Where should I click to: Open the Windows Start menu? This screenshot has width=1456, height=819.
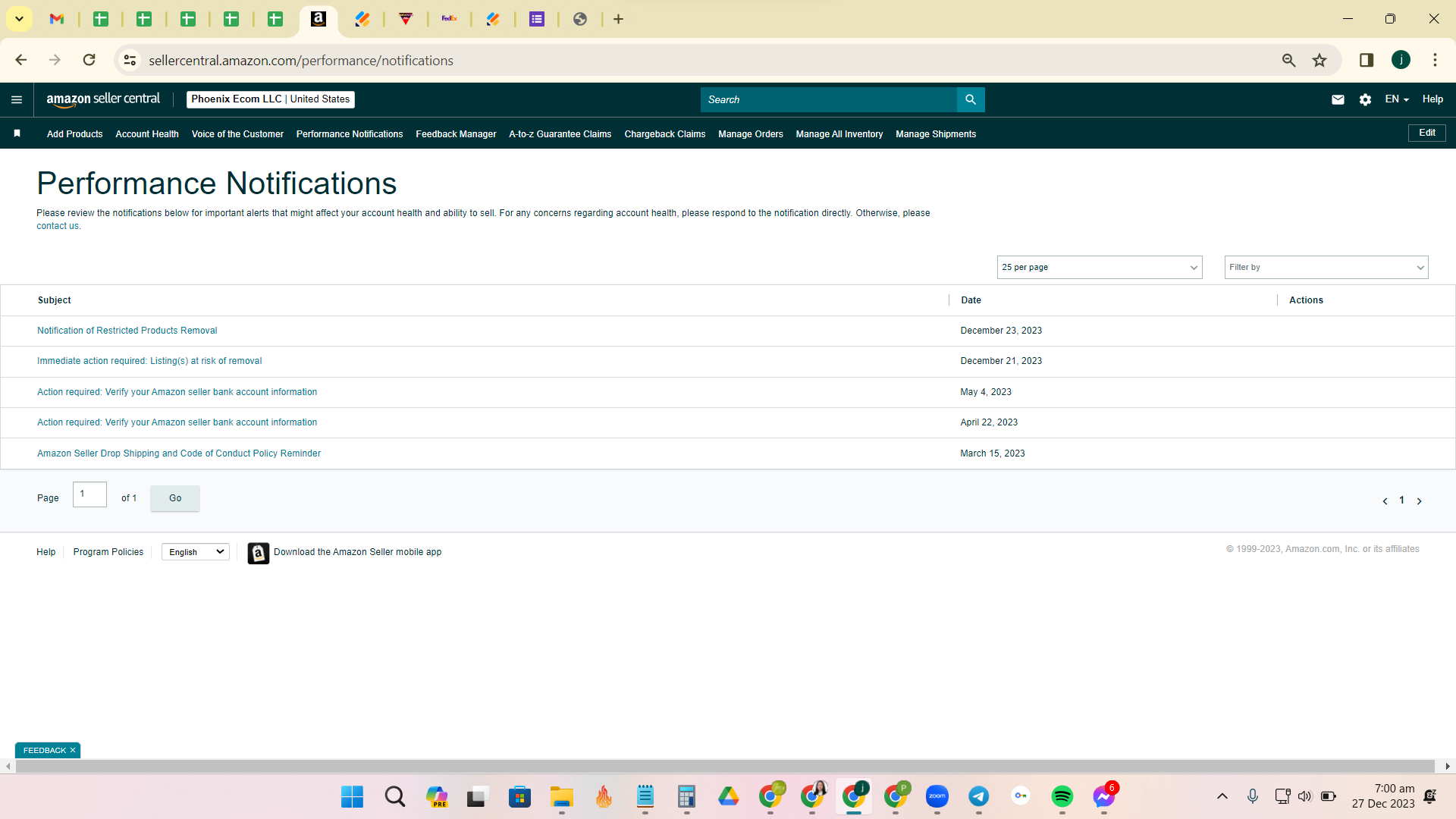point(352,796)
